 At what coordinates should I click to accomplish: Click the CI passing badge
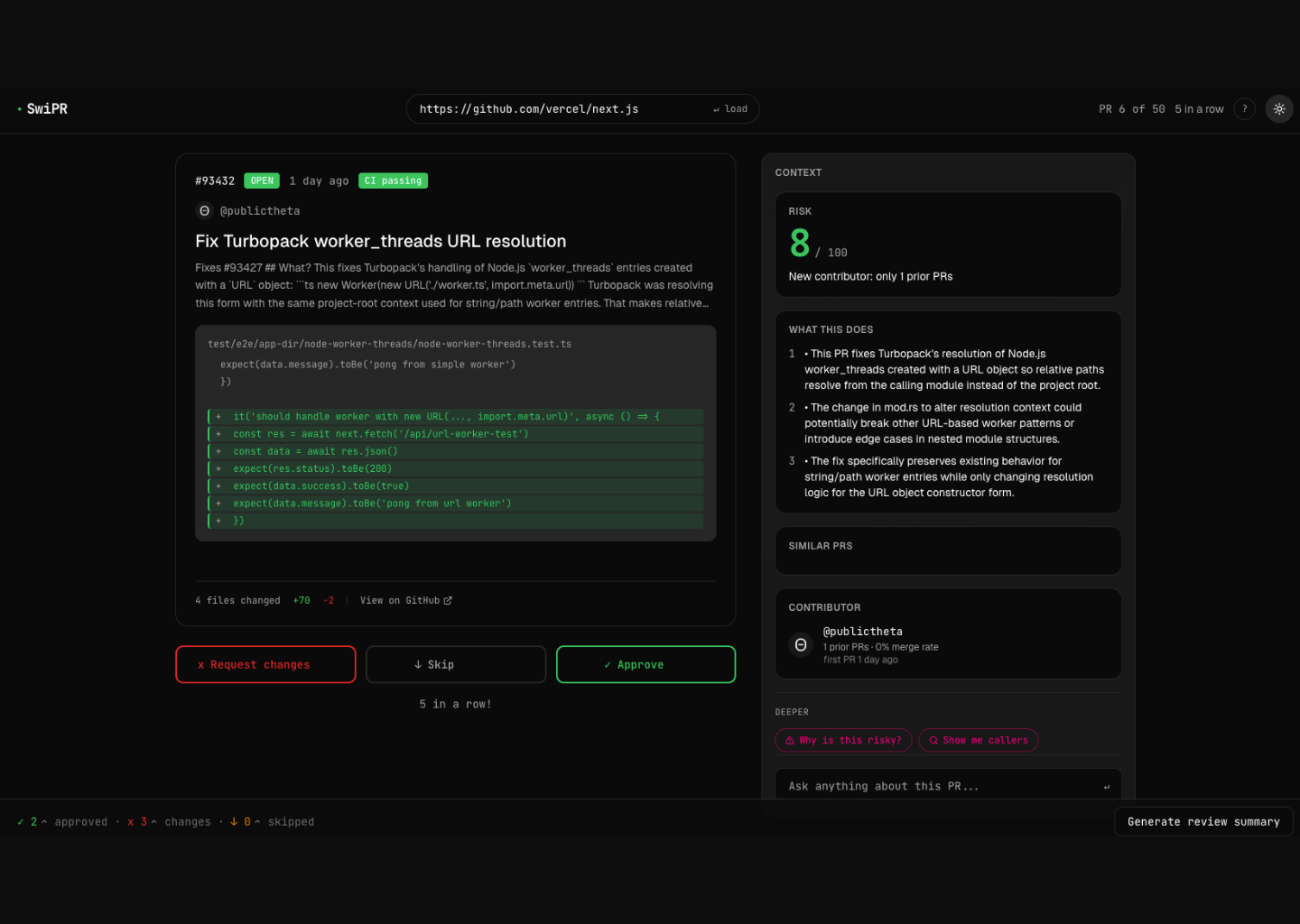point(393,181)
